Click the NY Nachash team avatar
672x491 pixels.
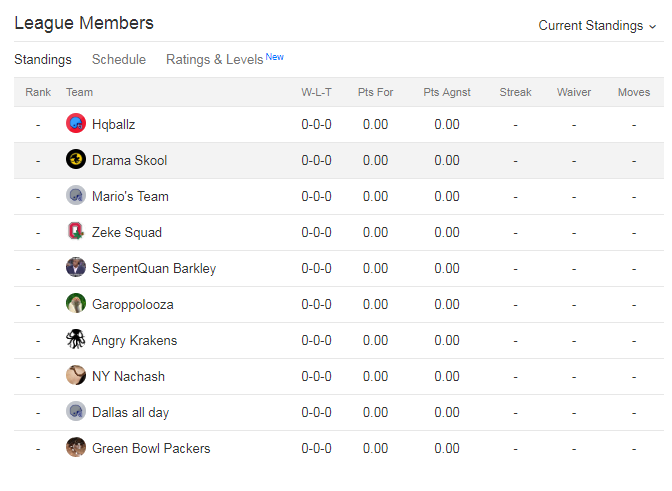point(76,375)
